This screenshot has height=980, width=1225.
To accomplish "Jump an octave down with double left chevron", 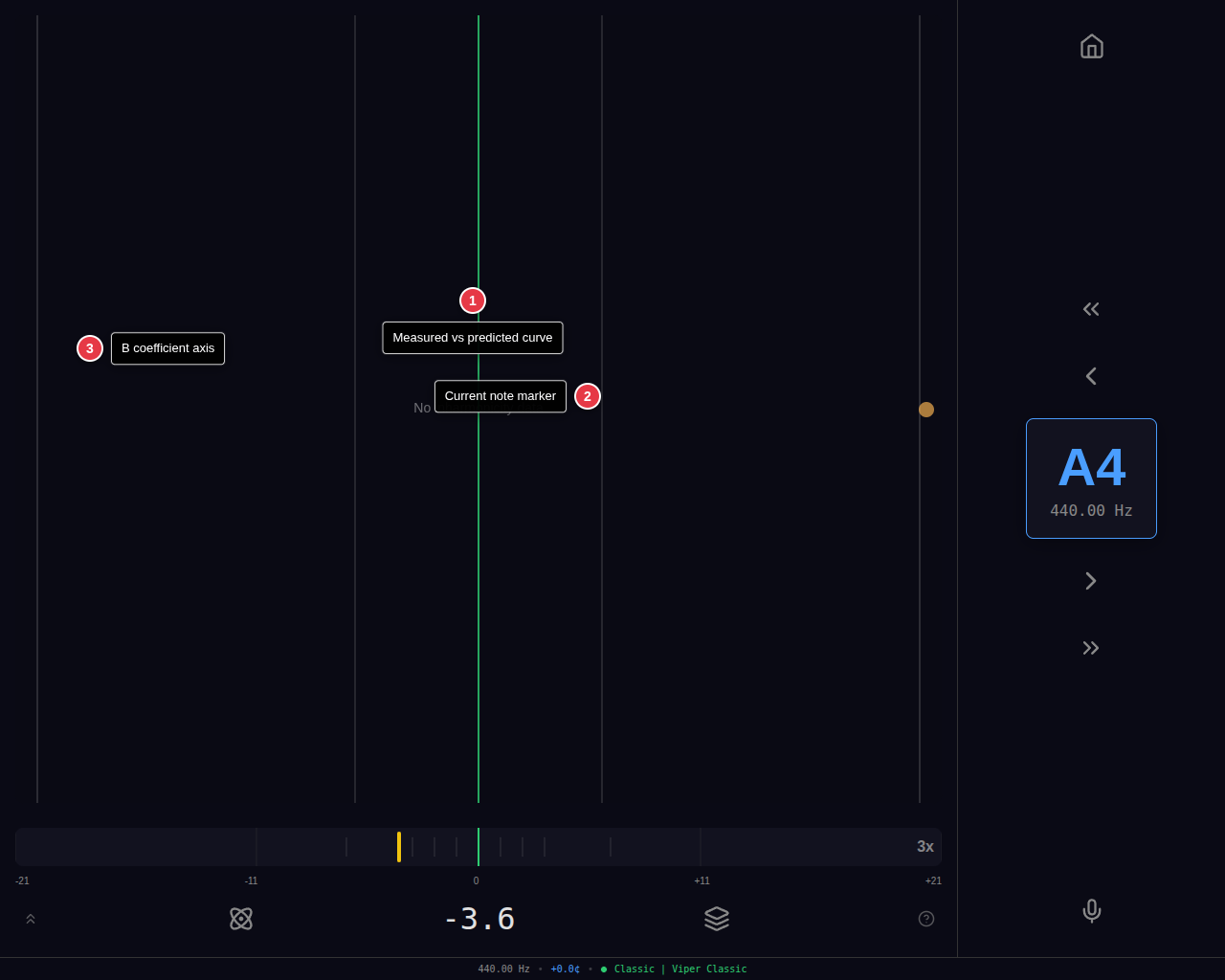I will pyautogui.click(x=1091, y=308).
